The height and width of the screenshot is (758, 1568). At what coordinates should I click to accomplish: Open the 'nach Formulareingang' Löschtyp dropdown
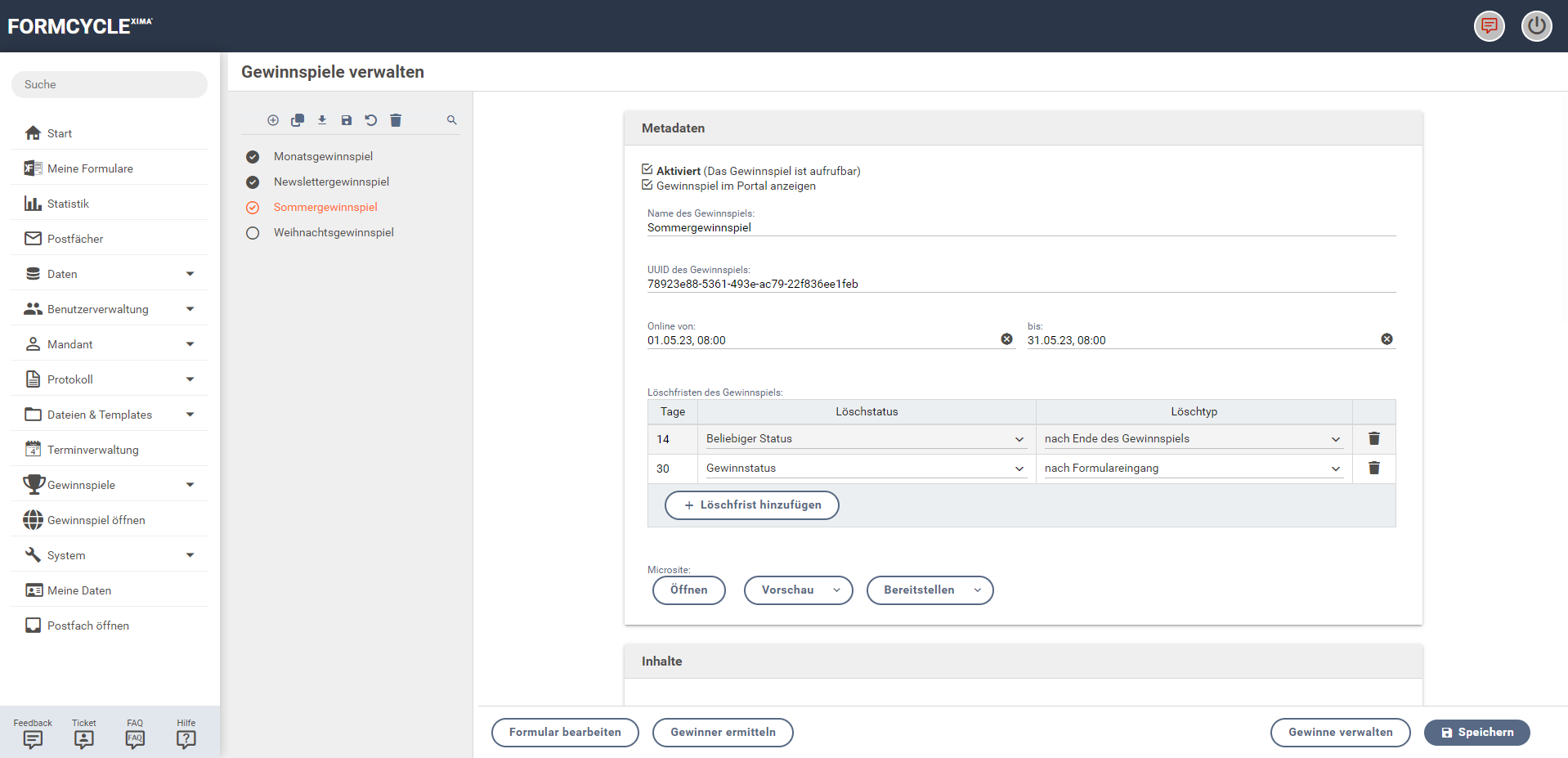click(x=1193, y=469)
